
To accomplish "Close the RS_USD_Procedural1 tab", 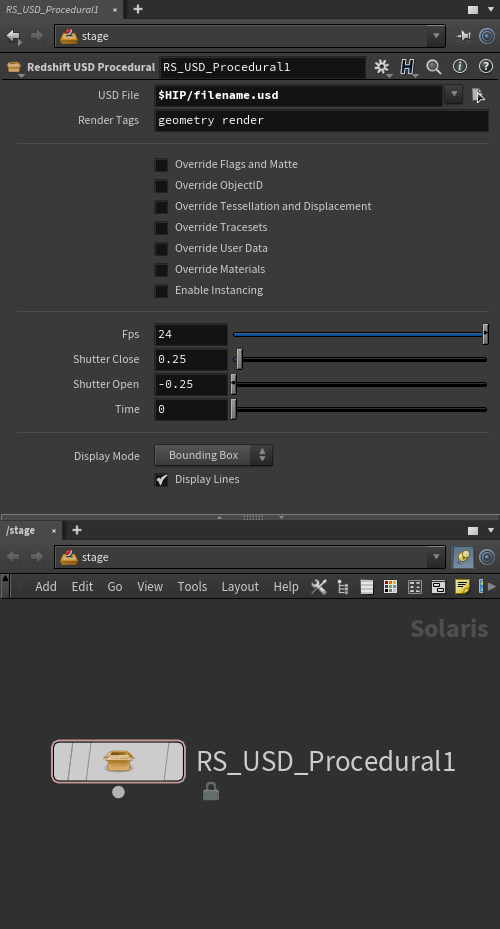I will pyautogui.click(x=115, y=10).
